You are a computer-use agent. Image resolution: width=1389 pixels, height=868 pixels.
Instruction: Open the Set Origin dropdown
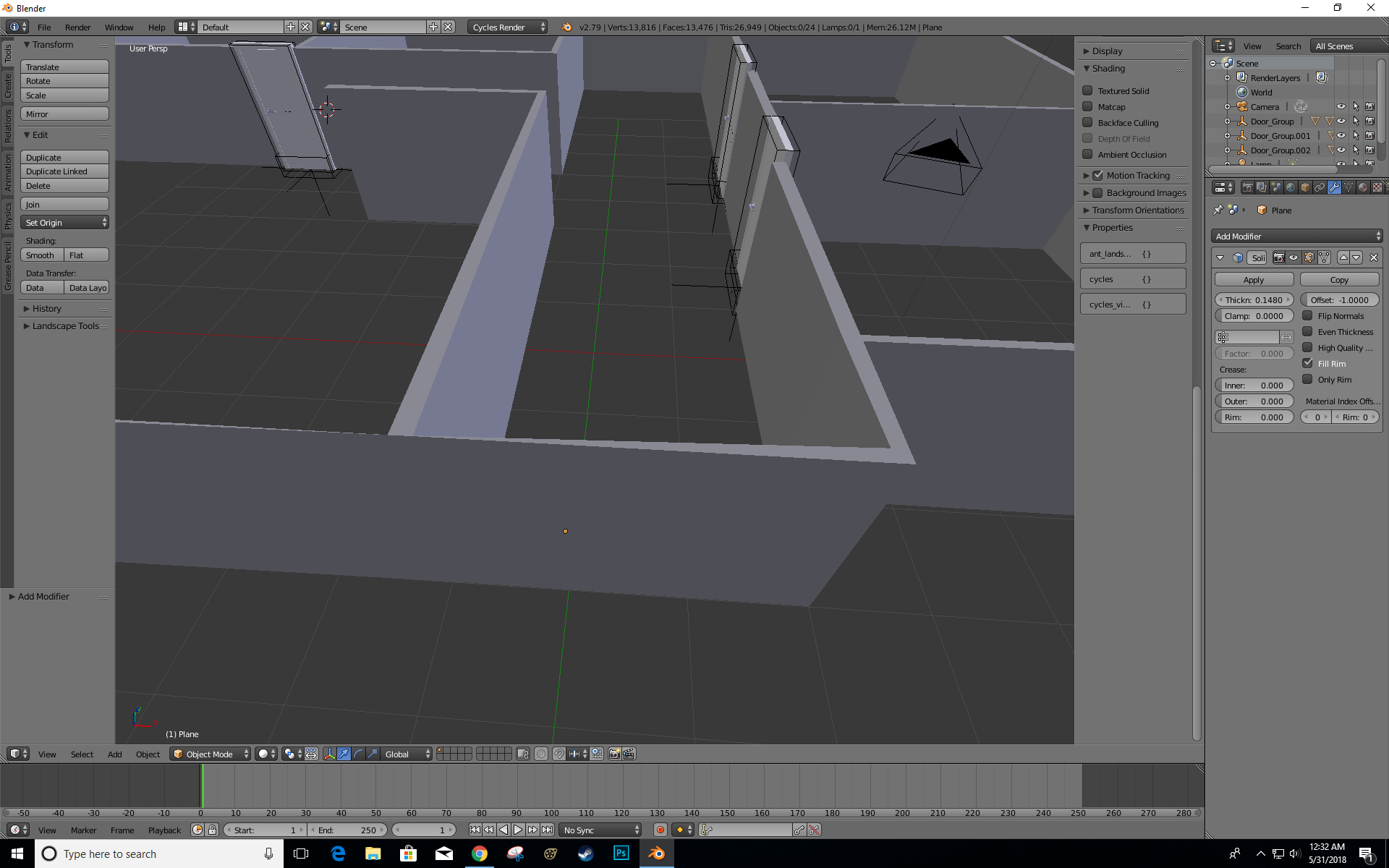tap(64, 222)
